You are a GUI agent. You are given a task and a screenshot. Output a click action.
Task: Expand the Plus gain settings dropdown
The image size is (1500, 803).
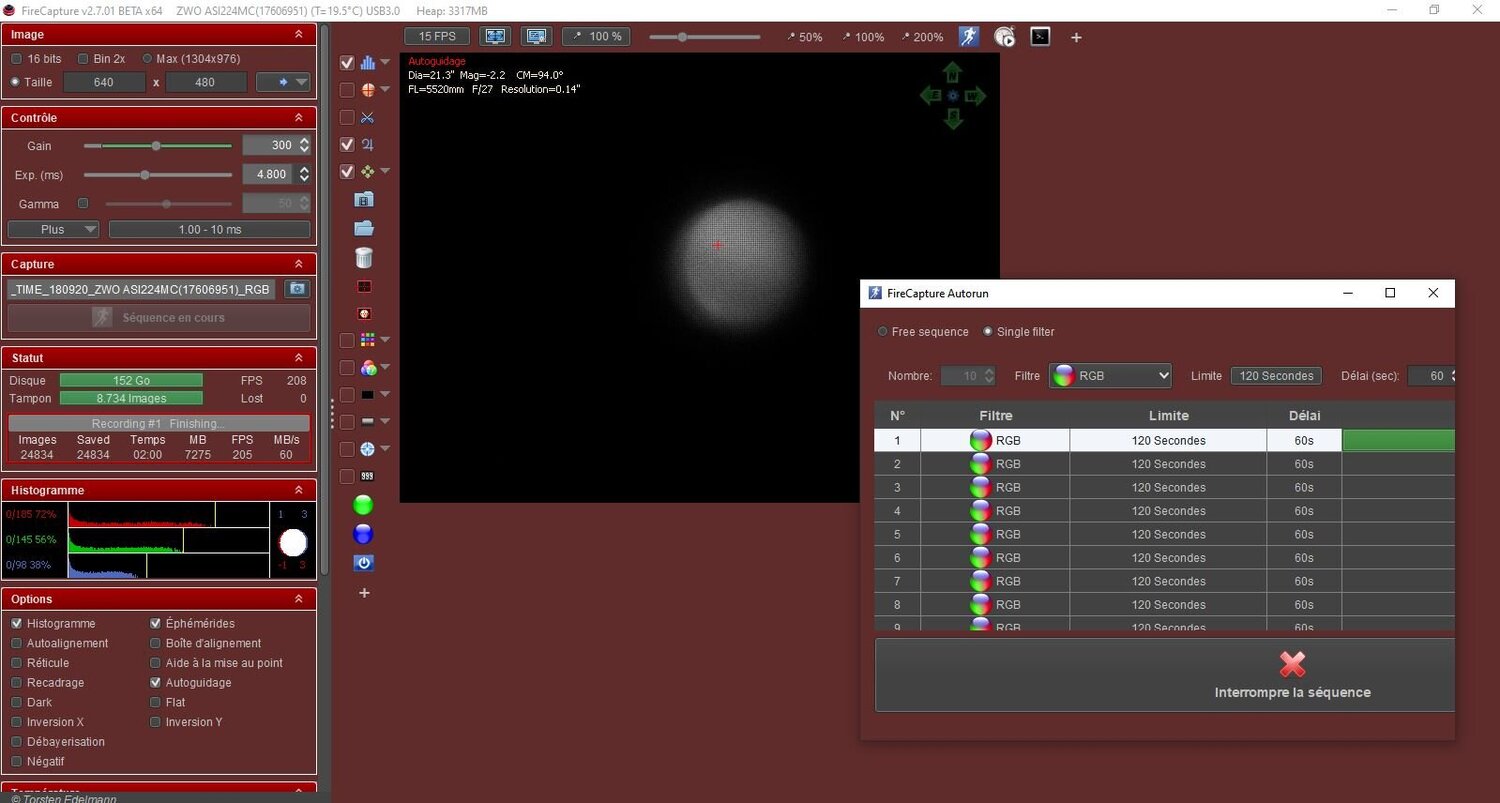click(53, 229)
